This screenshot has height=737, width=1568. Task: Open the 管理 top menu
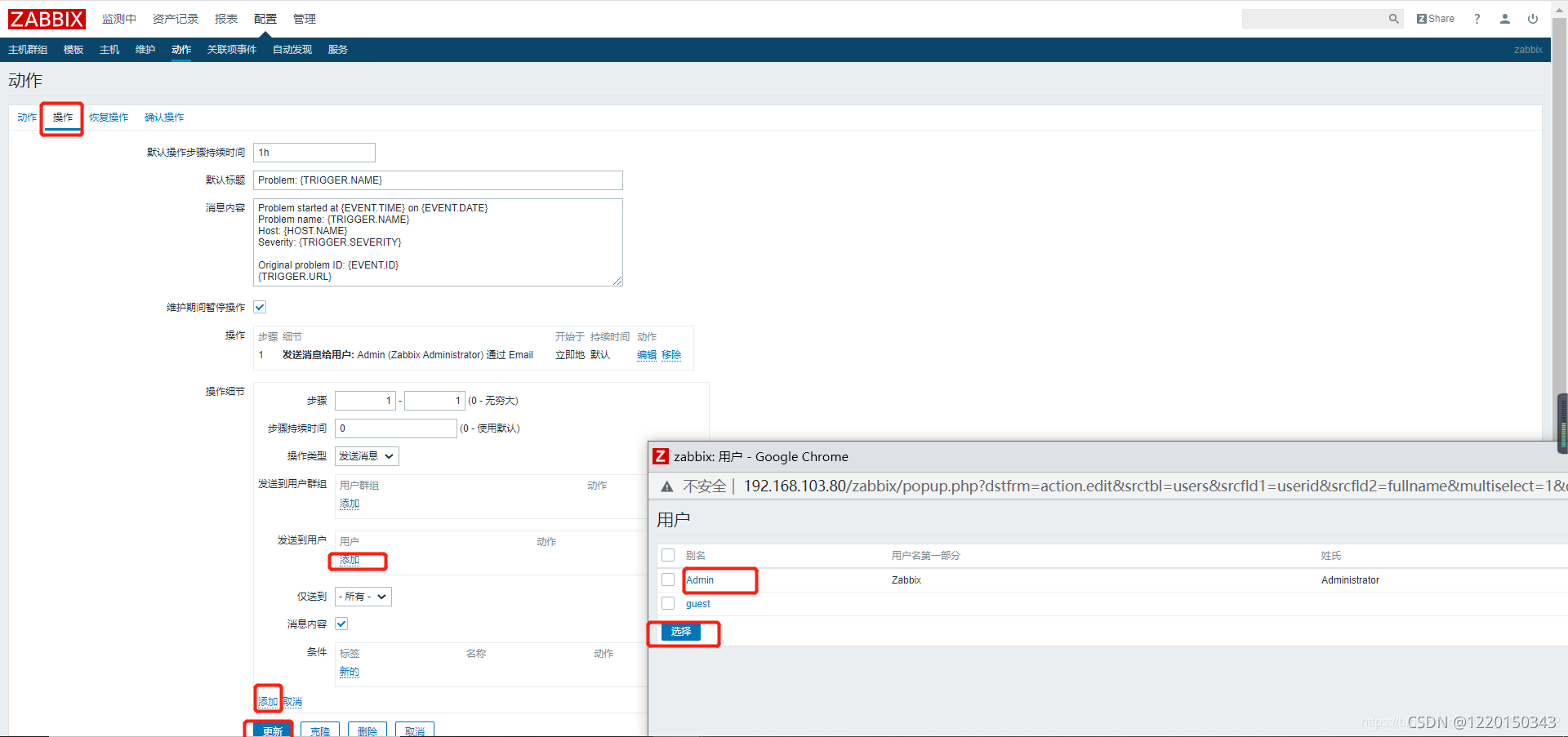305,19
